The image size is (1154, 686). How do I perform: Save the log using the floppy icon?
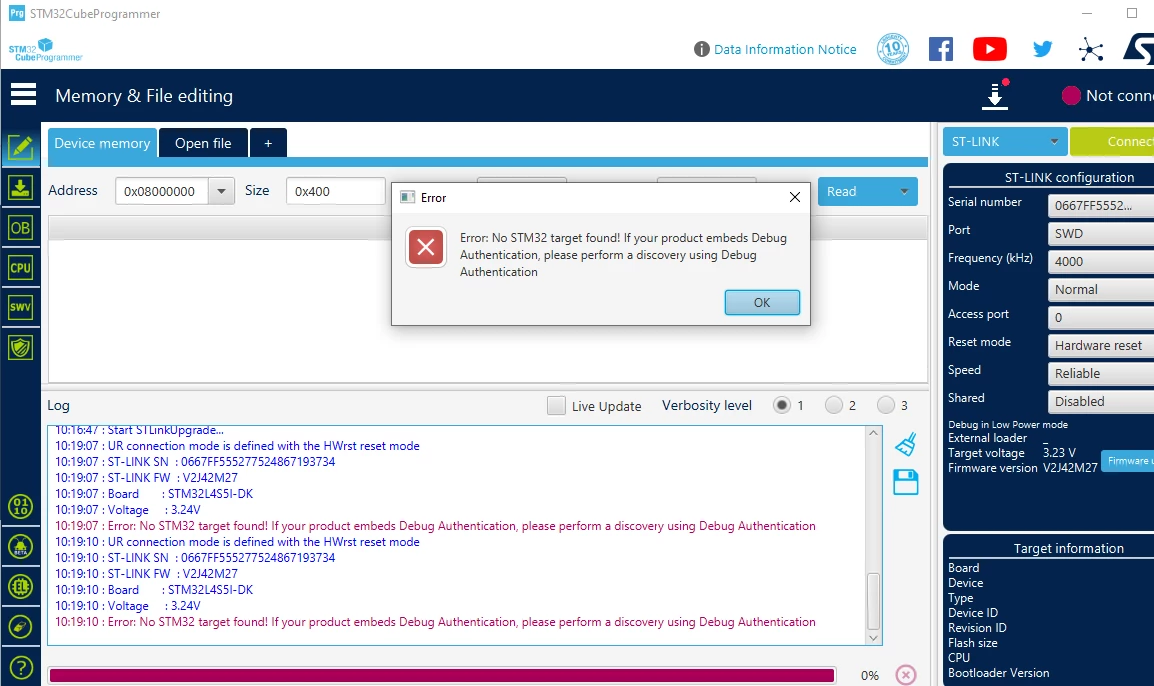tap(906, 482)
